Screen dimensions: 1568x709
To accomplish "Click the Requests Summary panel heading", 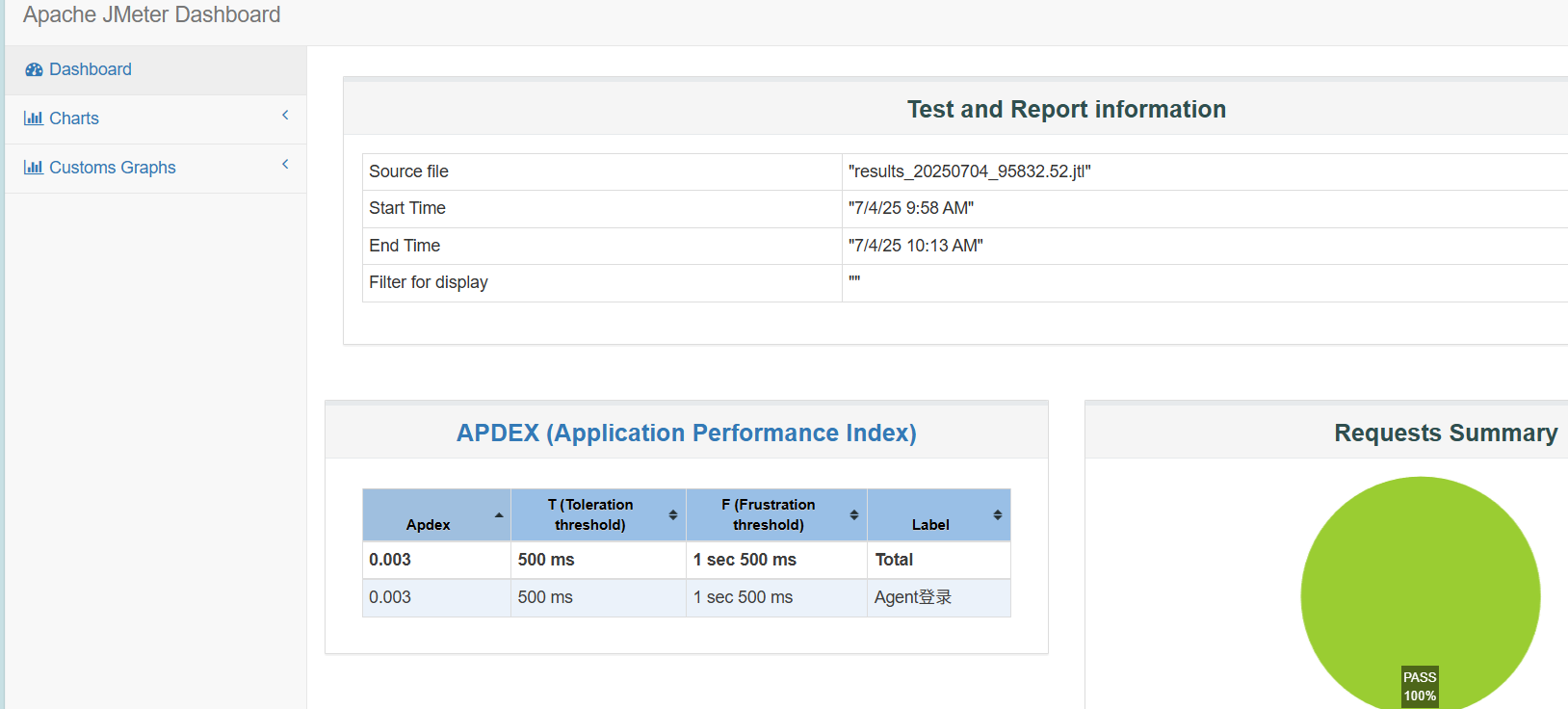I will pos(1445,433).
